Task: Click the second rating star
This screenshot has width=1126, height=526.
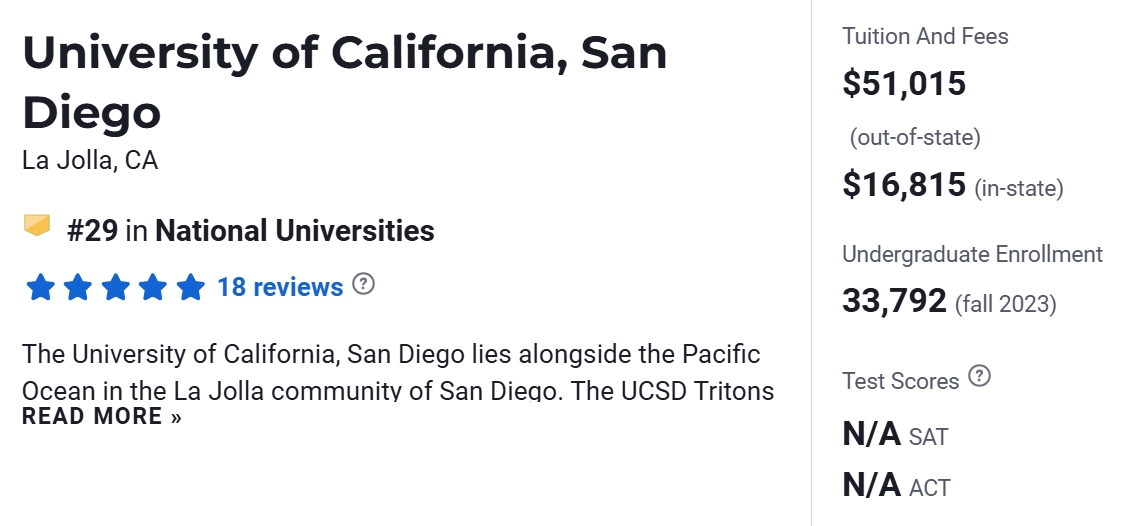Action: [x=78, y=288]
